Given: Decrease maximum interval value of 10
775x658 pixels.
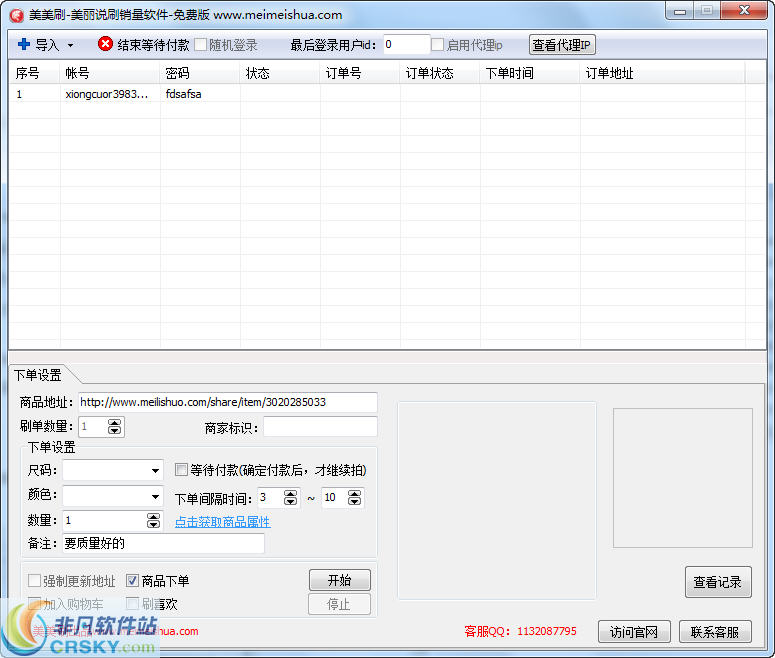Looking at the screenshot, I should coord(354,502).
